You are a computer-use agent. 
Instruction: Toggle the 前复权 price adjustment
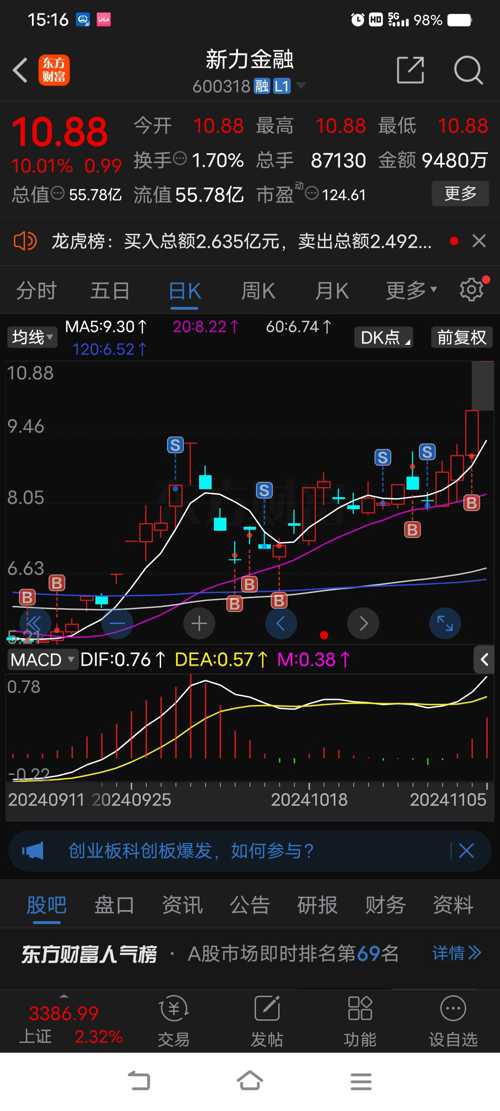pos(462,337)
